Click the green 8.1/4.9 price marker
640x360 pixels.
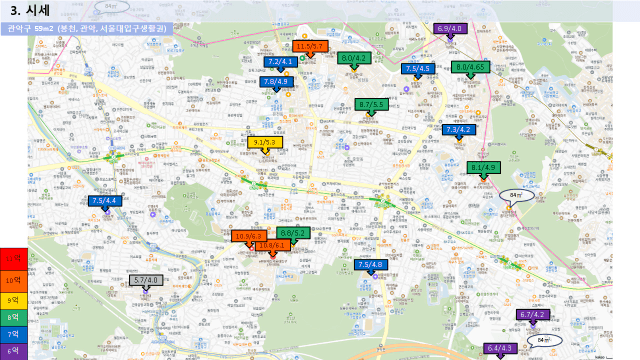click(484, 167)
